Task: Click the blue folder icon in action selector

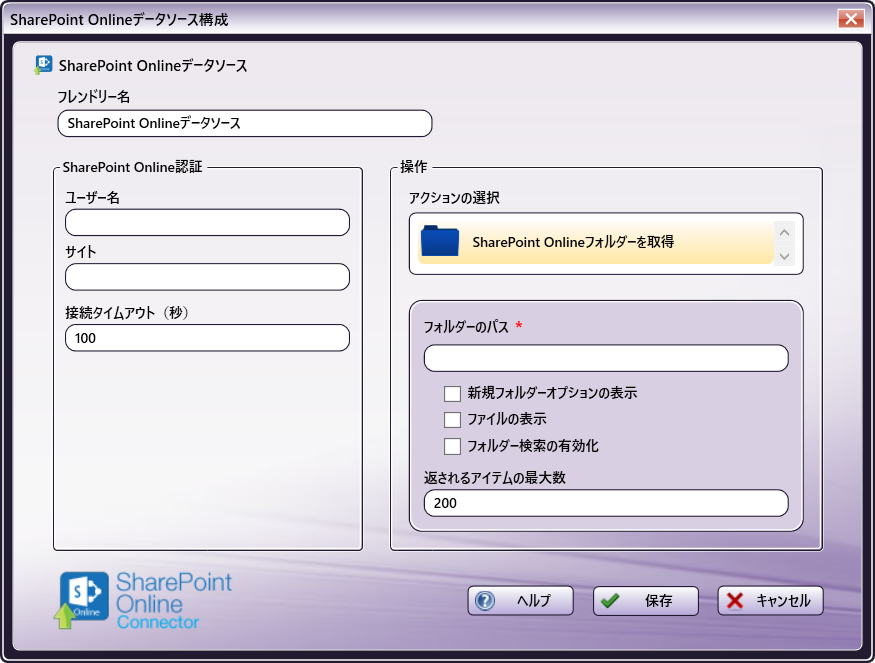Action: click(x=440, y=241)
